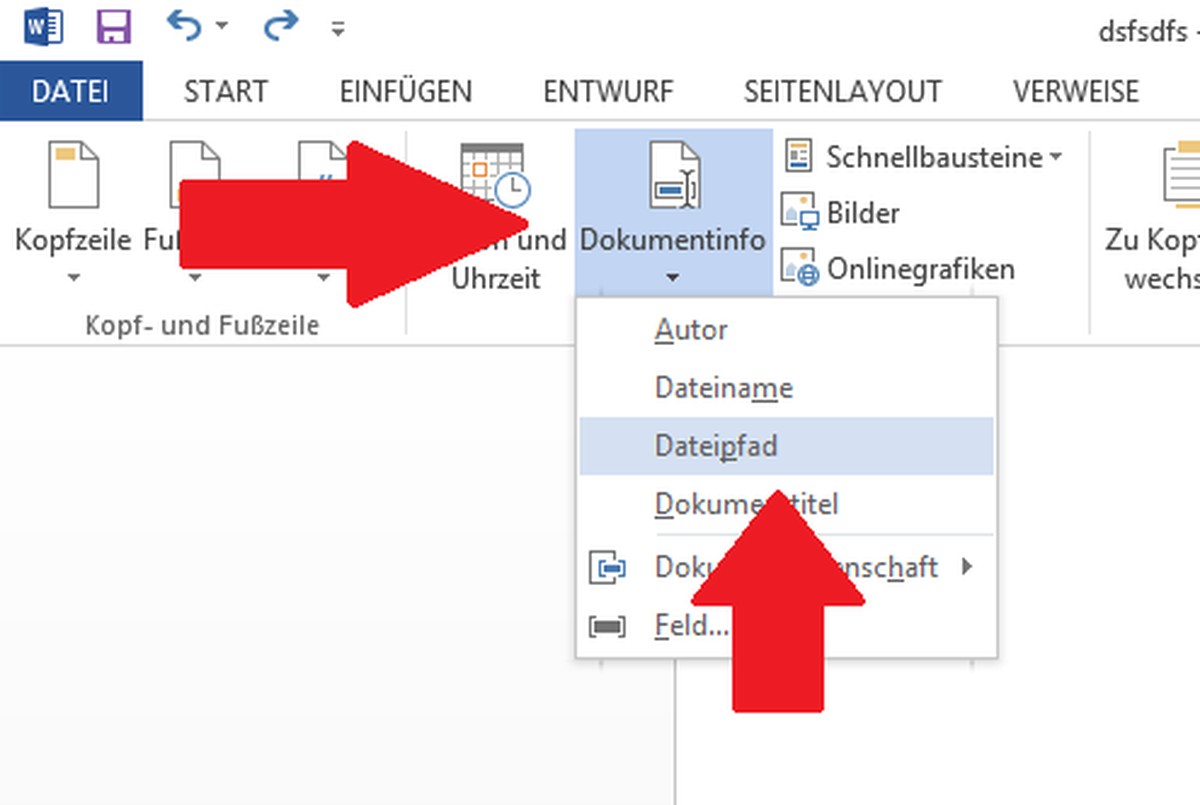This screenshot has width=1200, height=805.
Task: Expand the undo history dropdown arrow
Action: (x=222, y=27)
